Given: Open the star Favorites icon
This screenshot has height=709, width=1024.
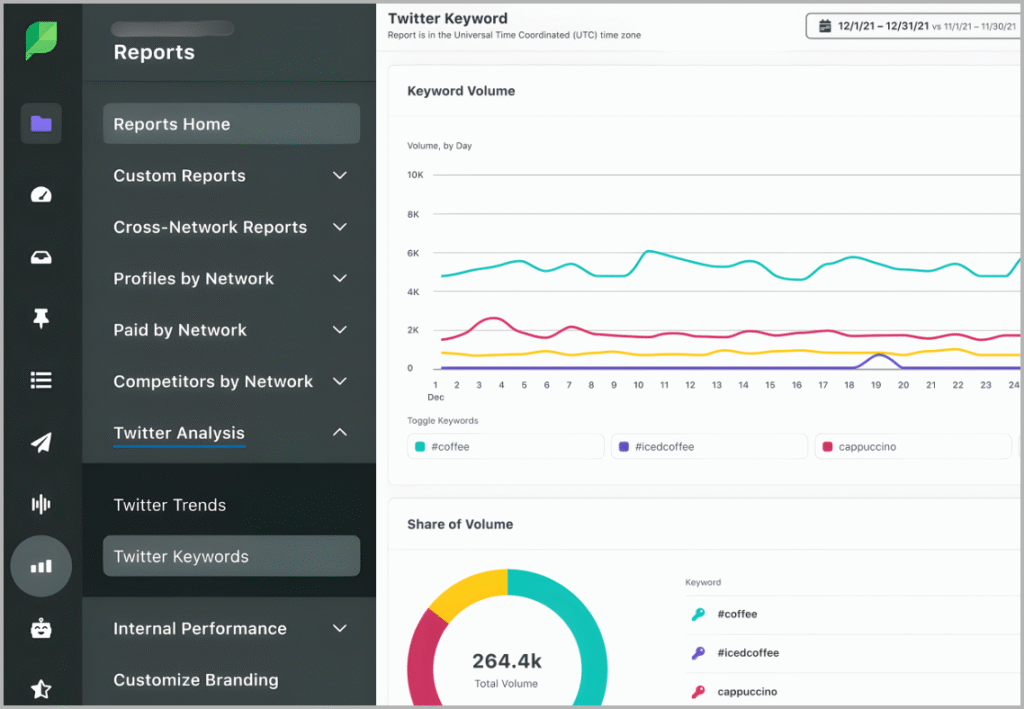Looking at the screenshot, I should (x=41, y=688).
